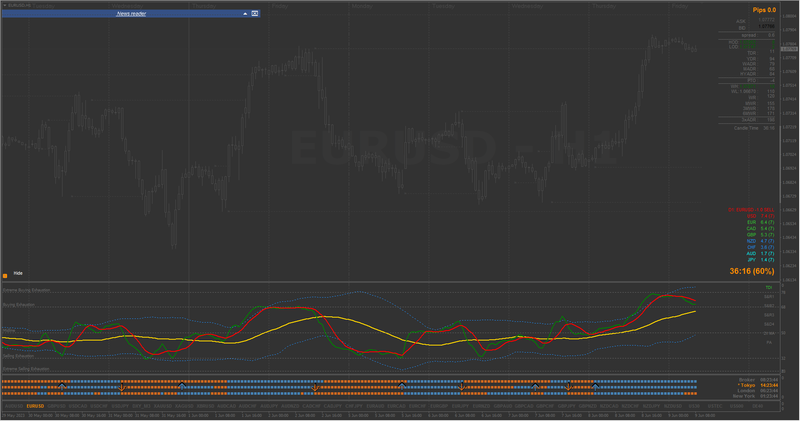The image size is (800, 421).
Task: Switch chart to EURAUD symbol
Action: tap(375, 406)
